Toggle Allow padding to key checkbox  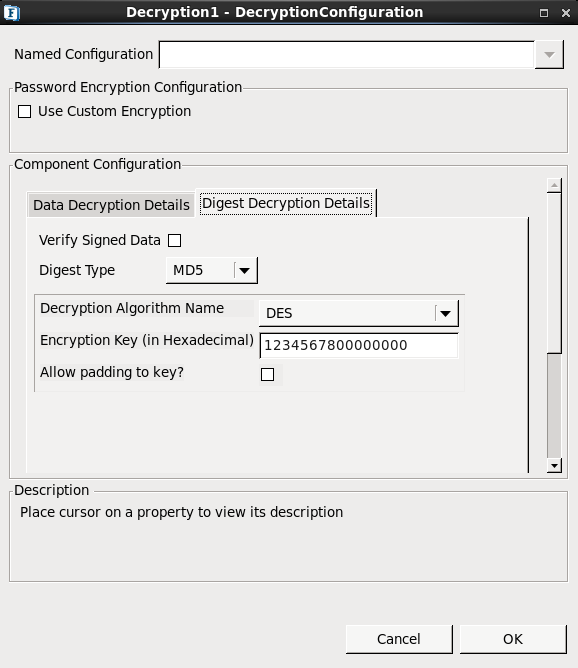coord(267,374)
